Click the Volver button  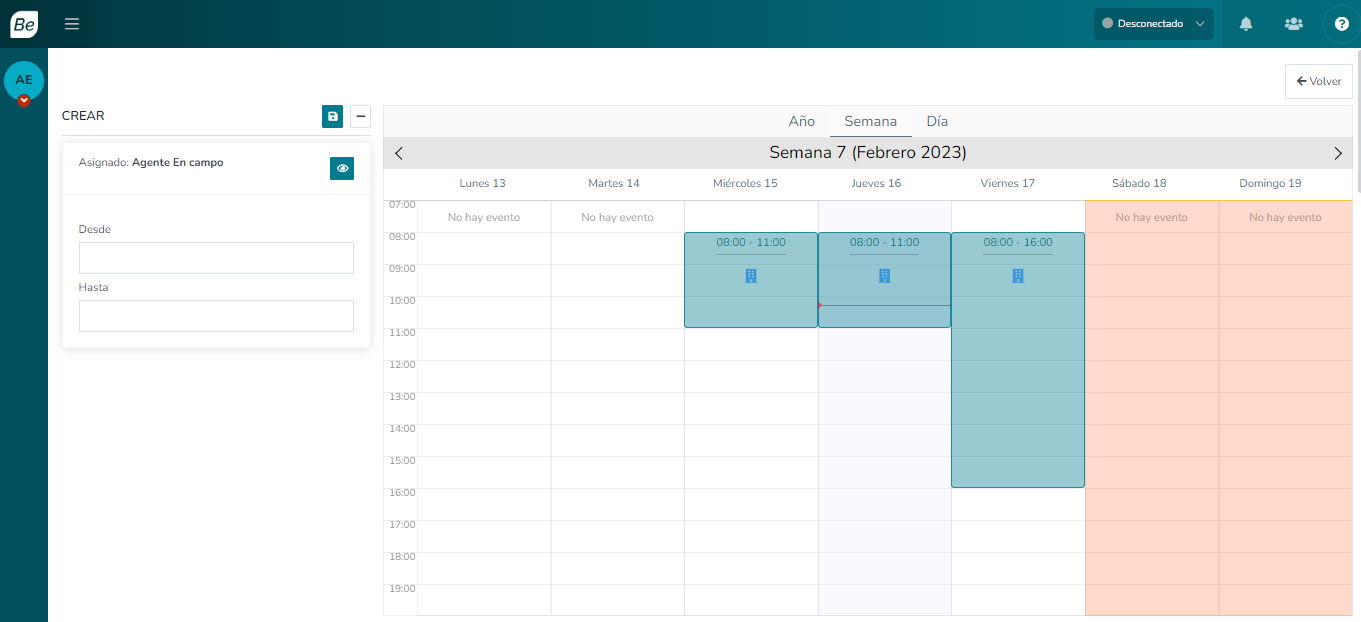click(1318, 81)
